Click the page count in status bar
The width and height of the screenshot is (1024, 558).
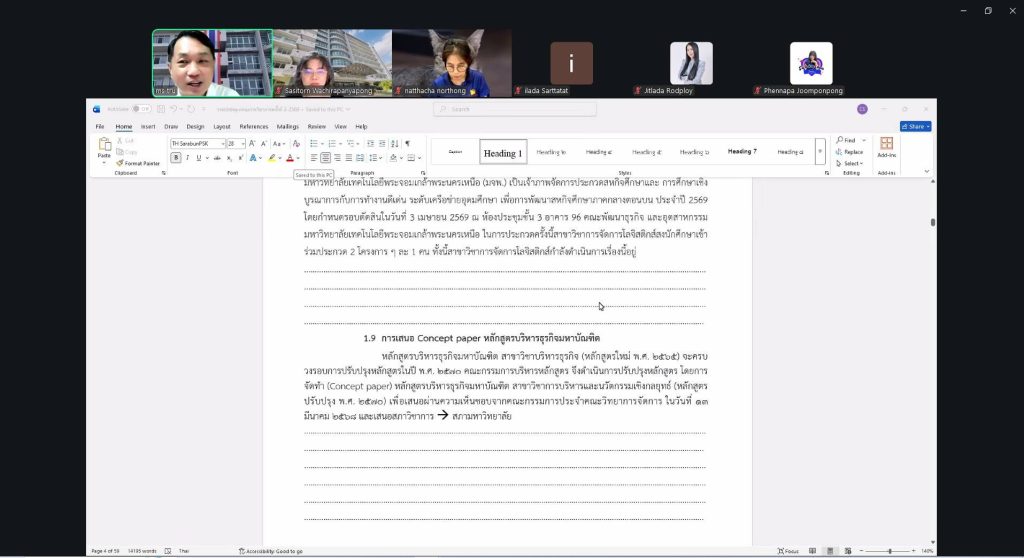(105, 551)
